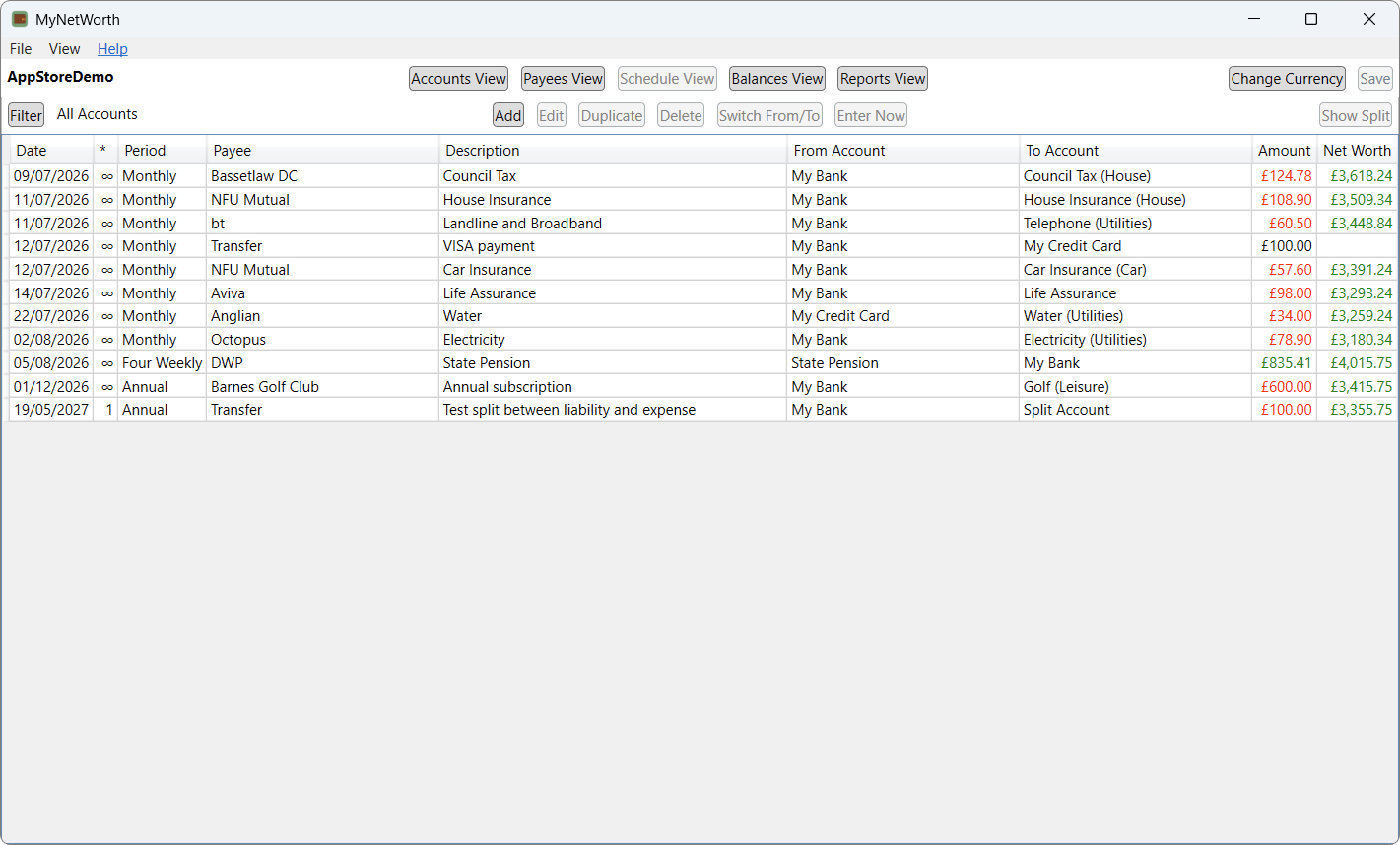Click the Change Currency button
The image size is (1400, 845).
point(1287,79)
